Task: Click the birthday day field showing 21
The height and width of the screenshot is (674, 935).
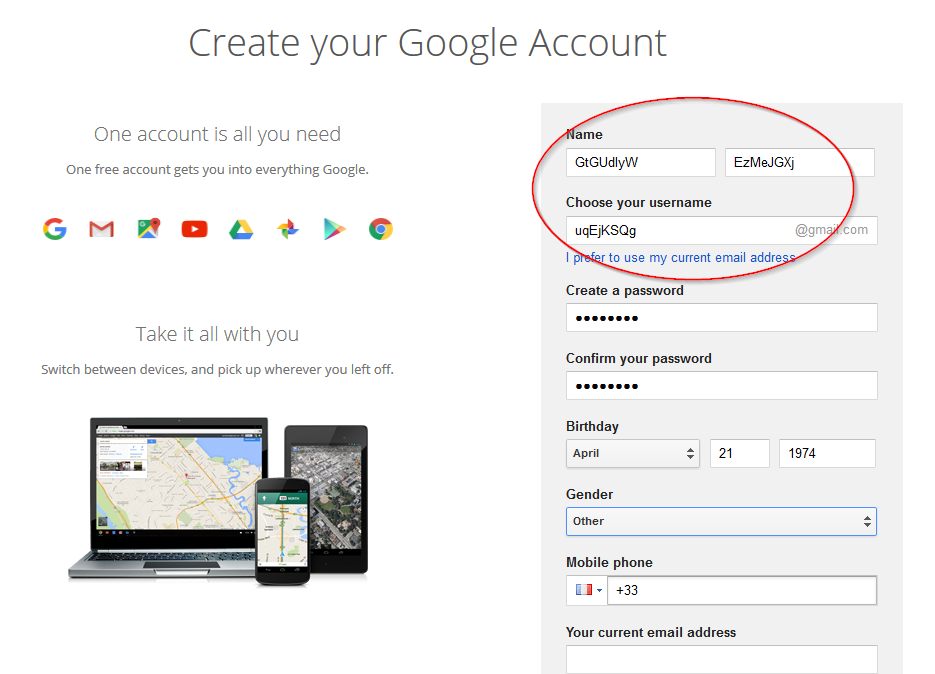Action: click(740, 453)
